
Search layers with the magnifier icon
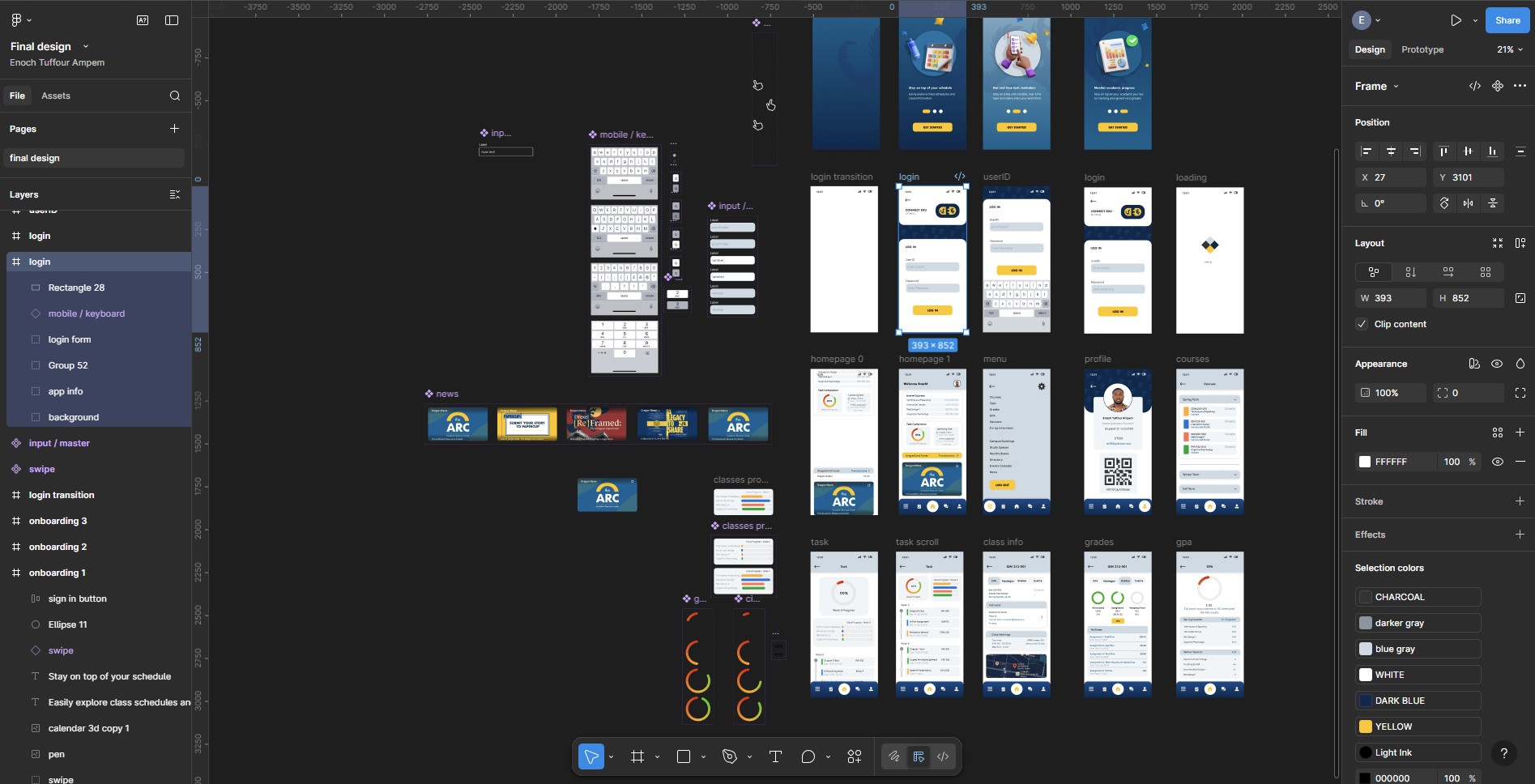pyautogui.click(x=174, y=96)
